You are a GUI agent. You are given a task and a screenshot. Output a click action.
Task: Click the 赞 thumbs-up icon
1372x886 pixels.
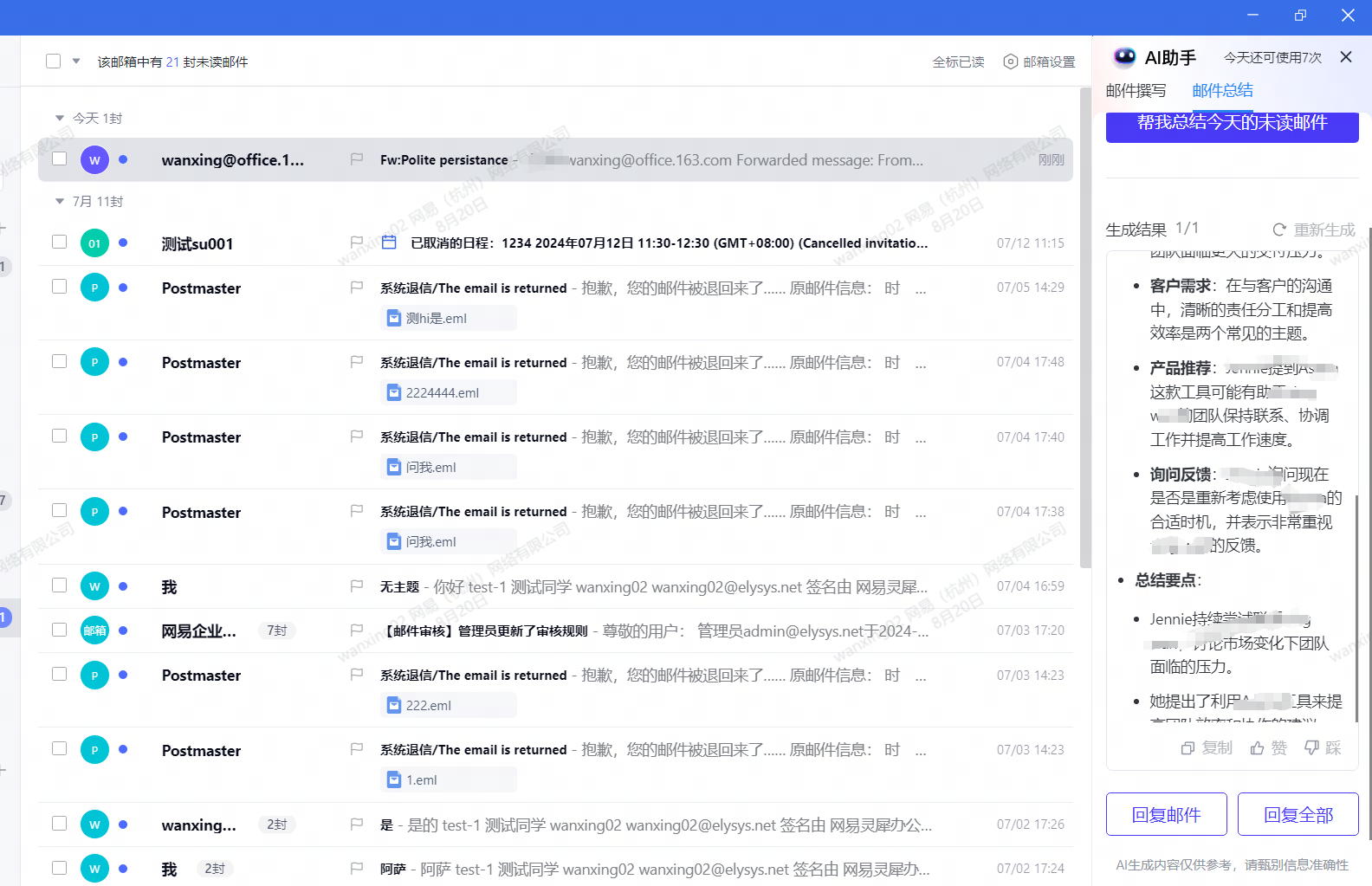1257,747
